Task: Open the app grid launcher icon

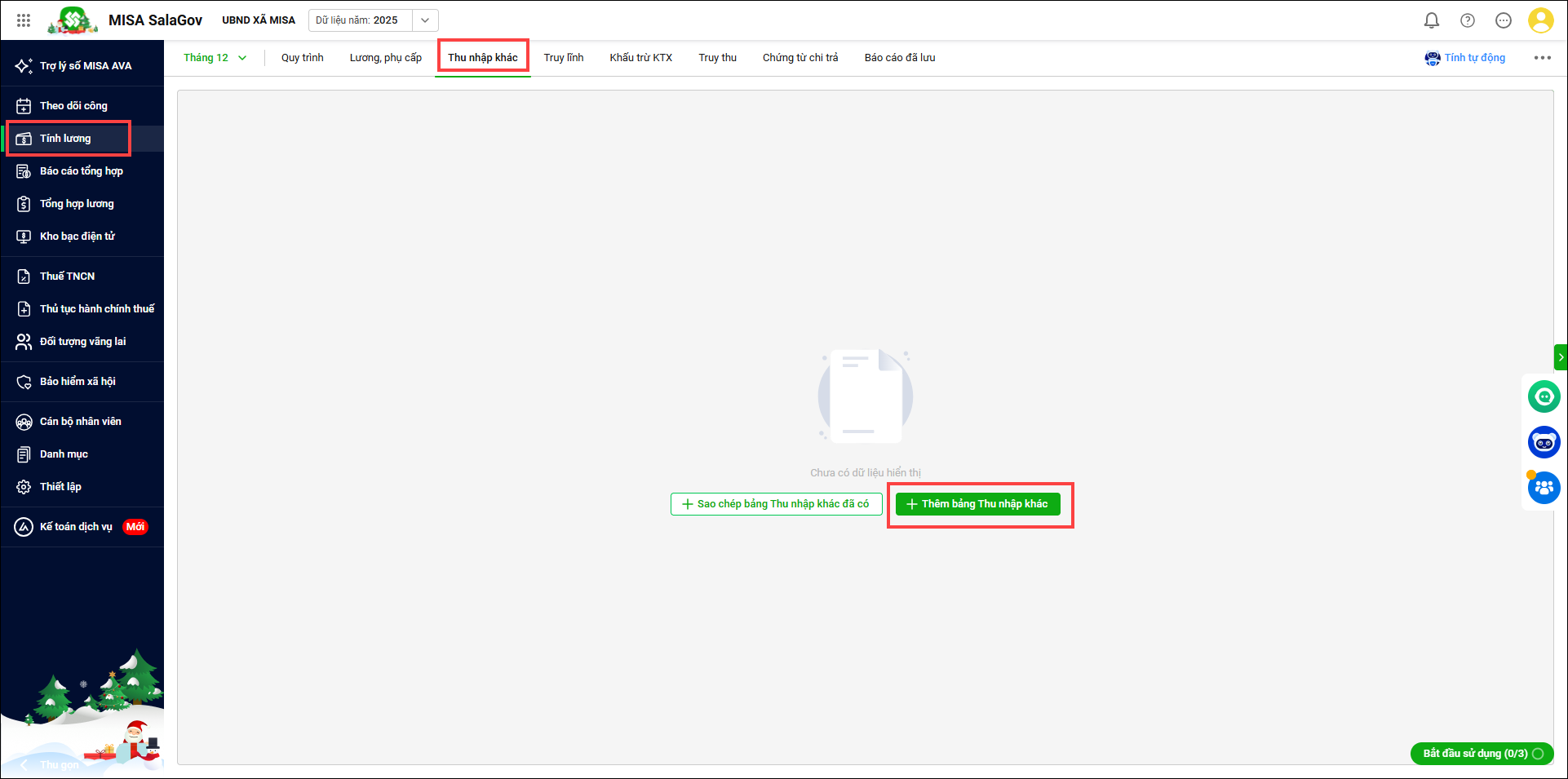Action: coord(24,20)
